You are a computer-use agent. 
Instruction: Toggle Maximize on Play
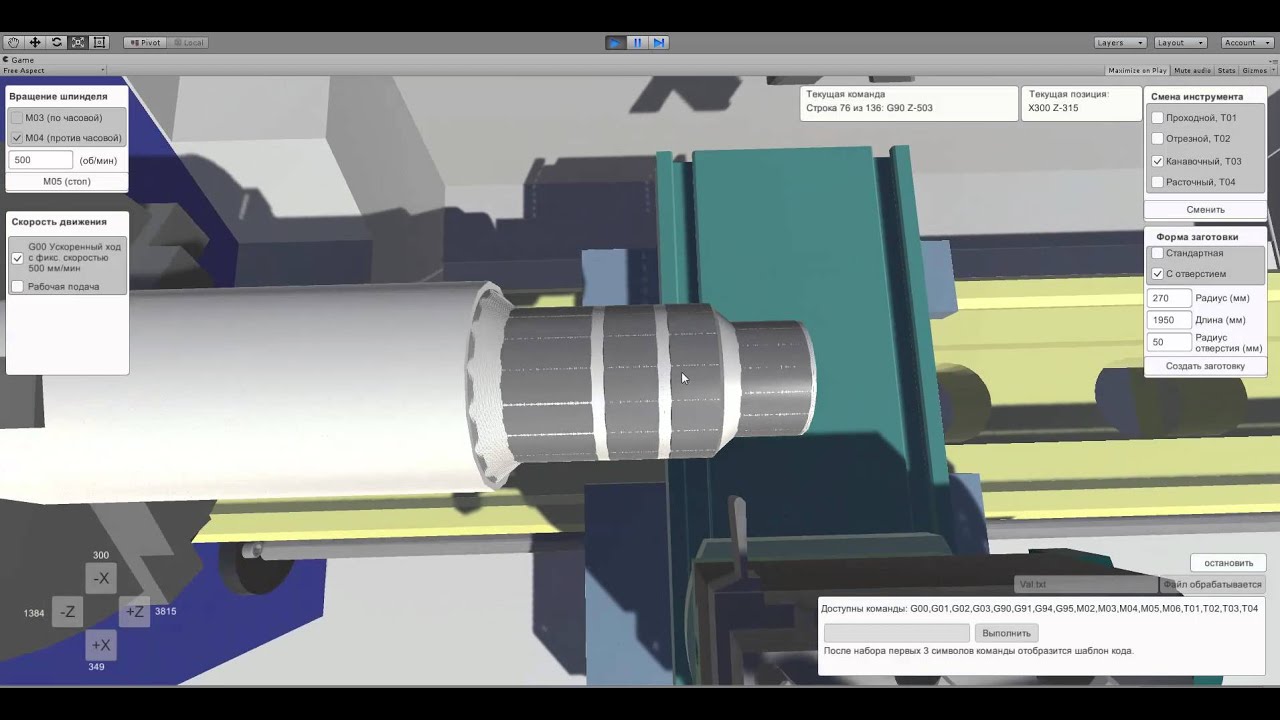point(1138,71)
